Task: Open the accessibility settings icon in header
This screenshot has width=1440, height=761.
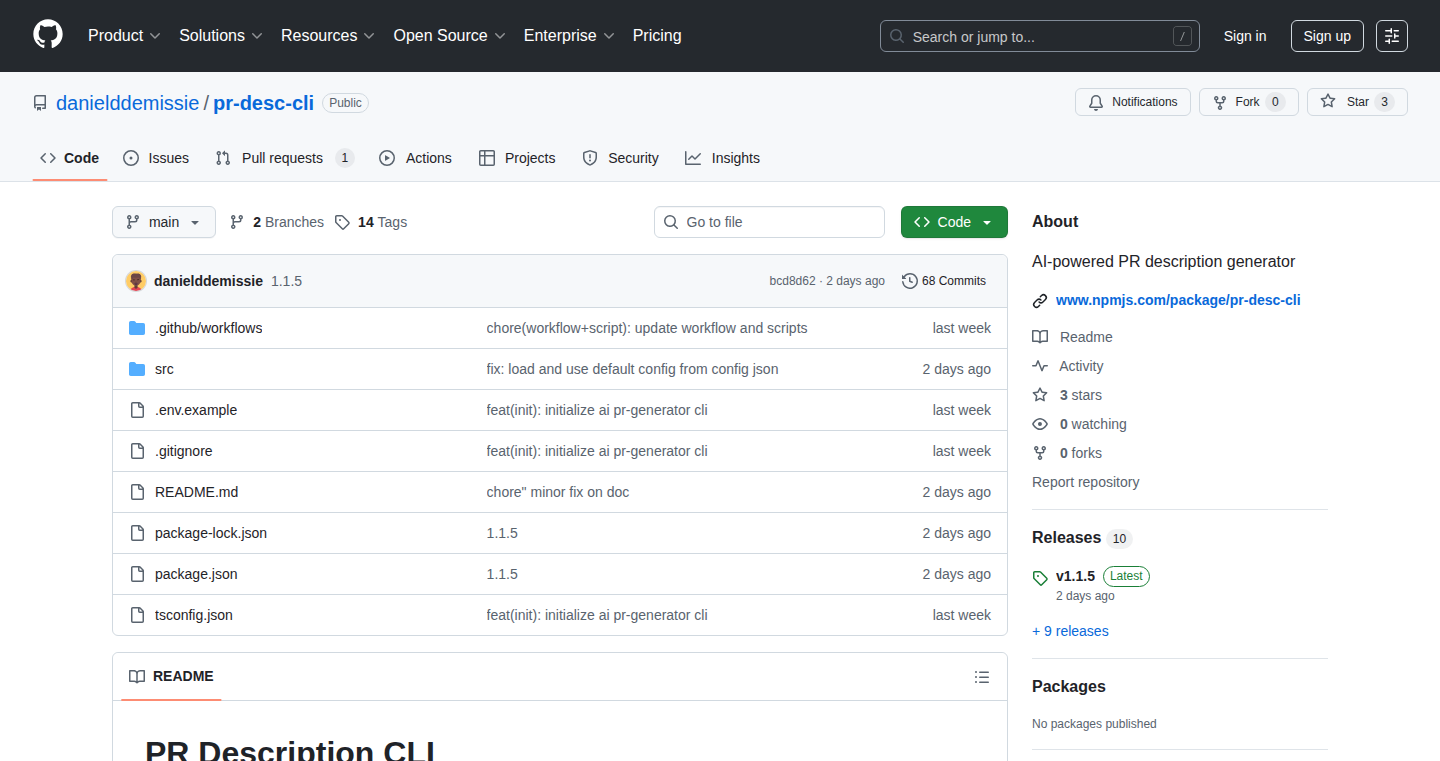Action: click(1391, 36)
